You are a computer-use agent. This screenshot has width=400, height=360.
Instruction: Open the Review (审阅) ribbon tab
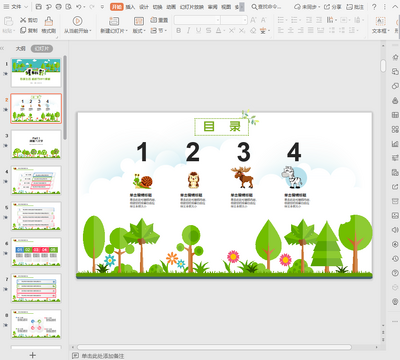pyautogui.click(x=213, y=7)
